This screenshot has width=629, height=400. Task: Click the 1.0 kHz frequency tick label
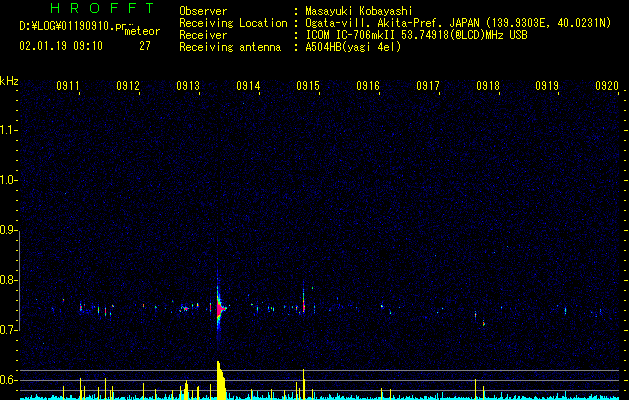click(x=8, y=180)
